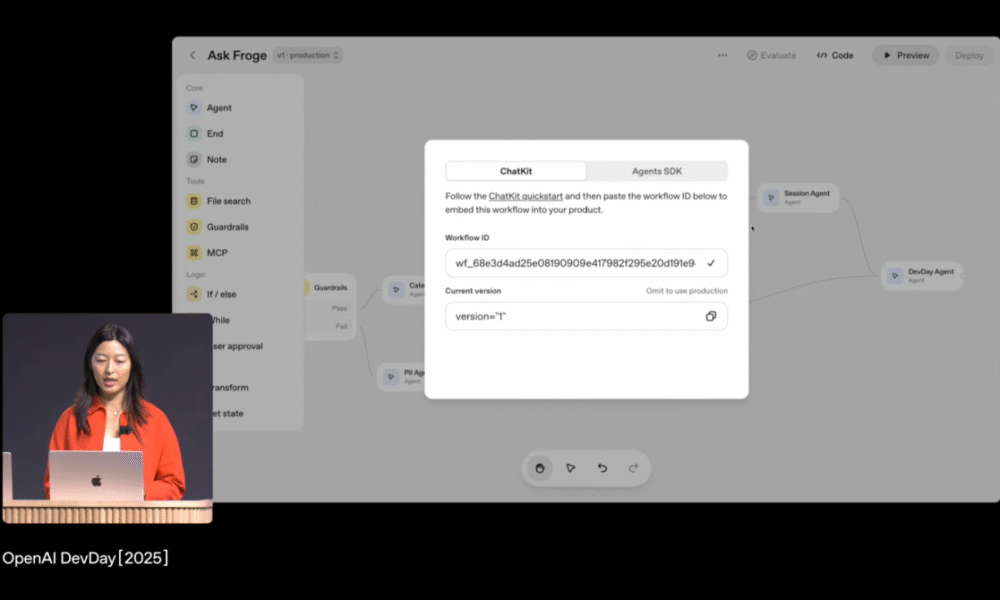This screenshot has width=1000, height=600.
Task: Open the ChatKit quickstart link
Action: pyautogui.click(x=525, y=196)
